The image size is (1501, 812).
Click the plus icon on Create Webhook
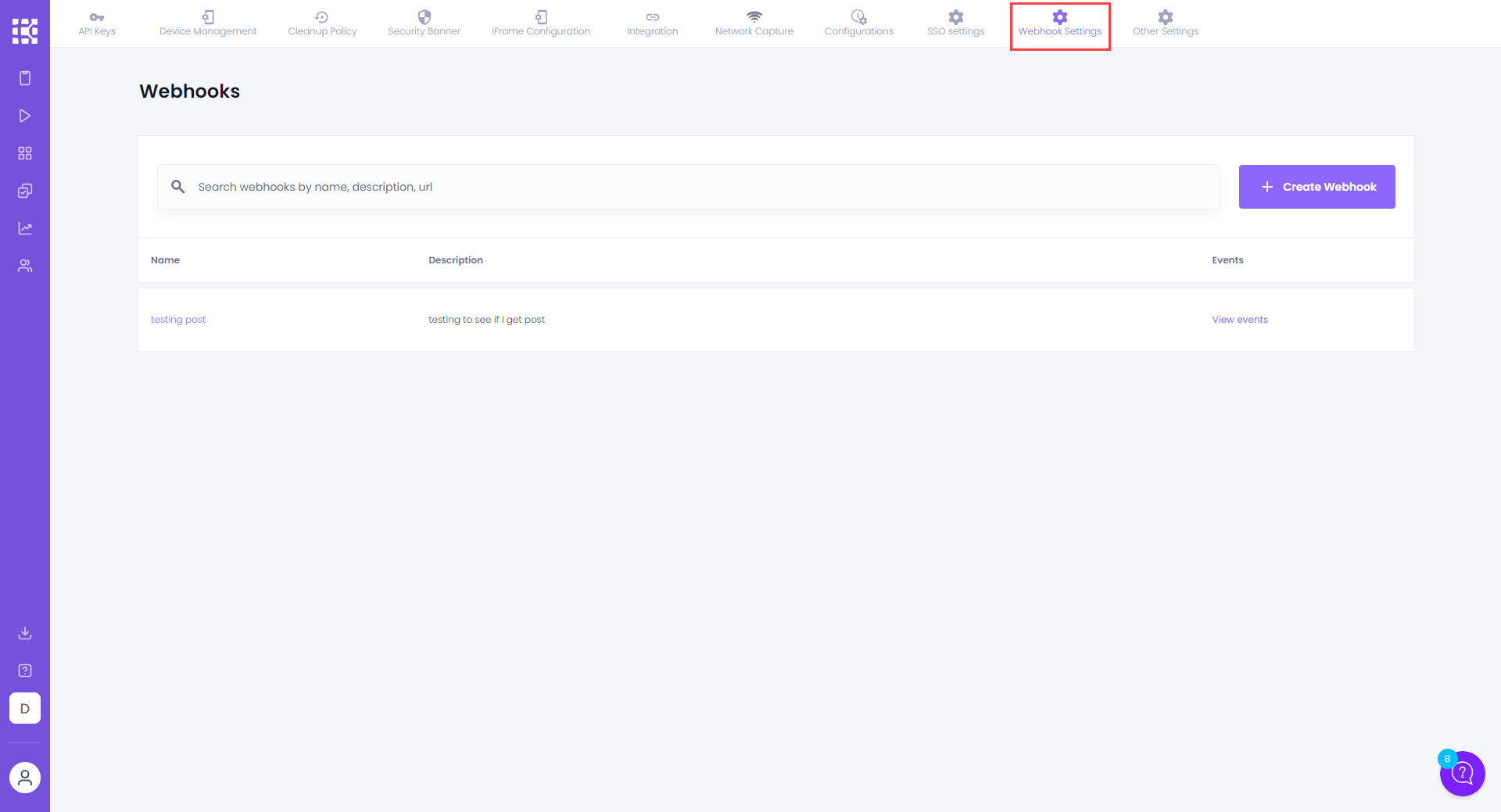click(1267, 187)
